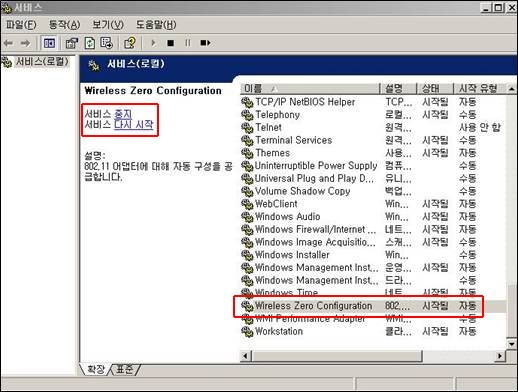
Task: Click the gear icon of Themes
Action: coord(247,153)
